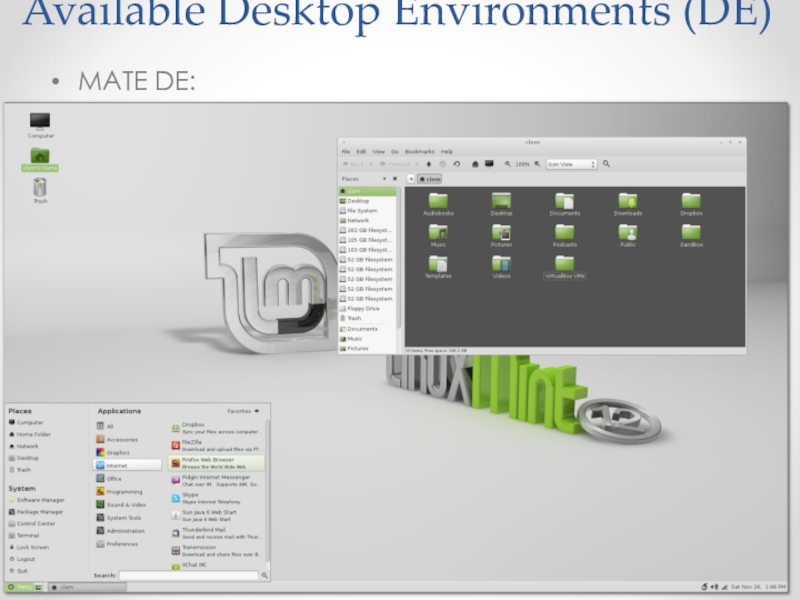Click the menu Search input field
800x600 pixels.
pos(188,575)
